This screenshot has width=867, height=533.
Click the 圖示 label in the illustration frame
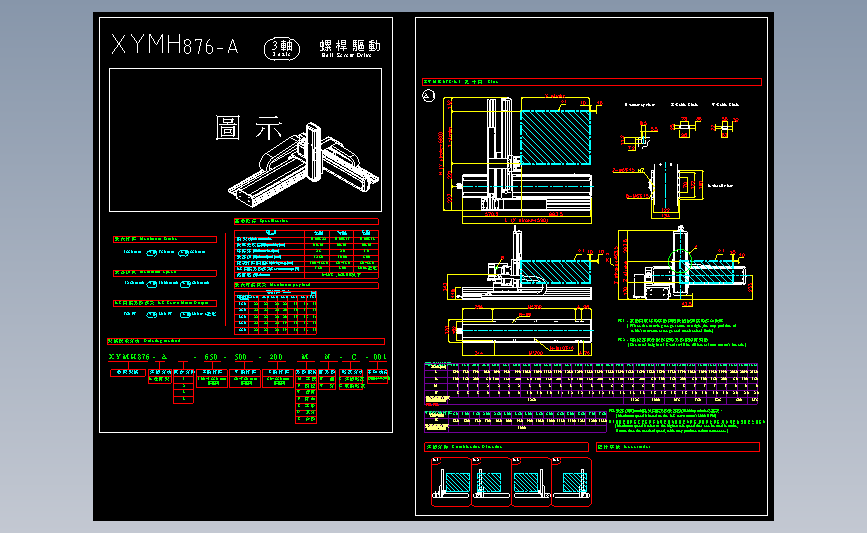click(x=249, y=128)
